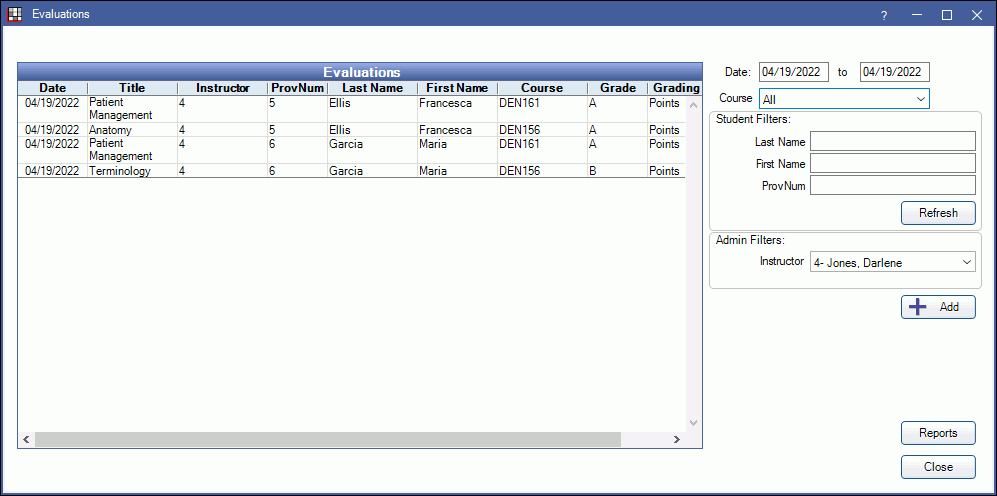This screenshot has height=496, width=997.
Task: Click the help question mark icon
Action: click(x=884, y=15)
